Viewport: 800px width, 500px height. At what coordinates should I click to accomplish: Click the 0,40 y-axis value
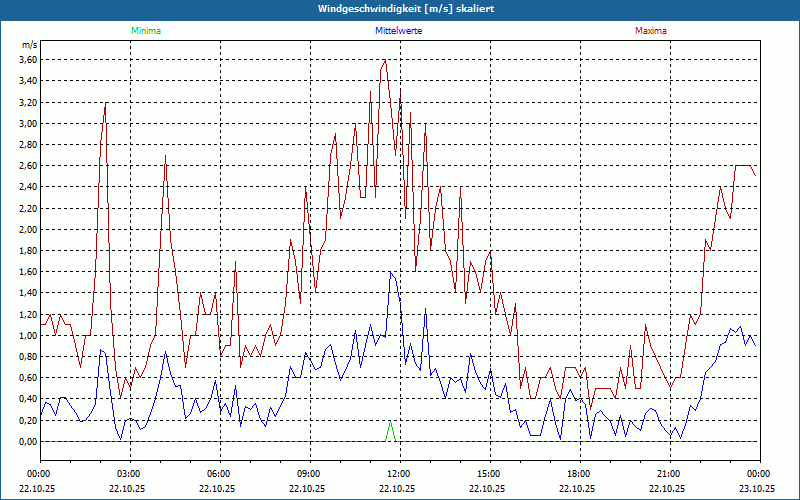[28, 399]
